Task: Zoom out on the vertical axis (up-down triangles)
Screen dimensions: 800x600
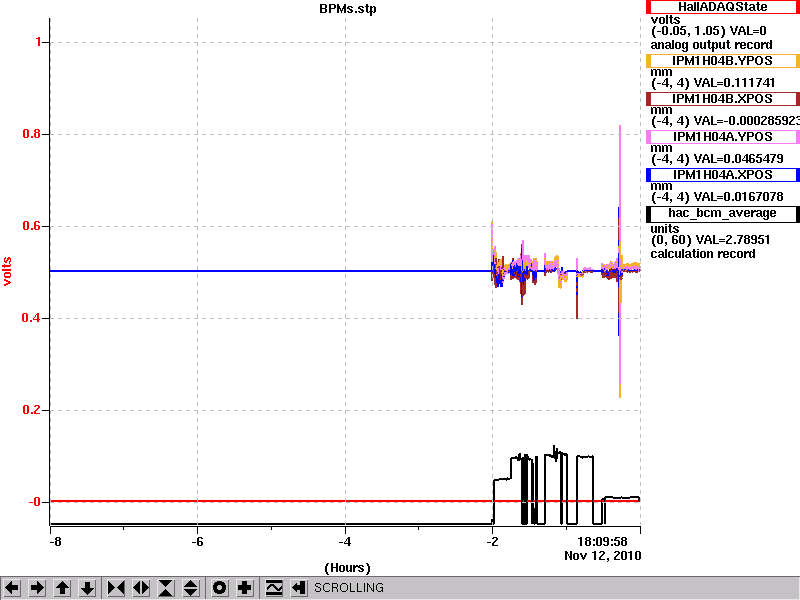Action: pyautogui.click(x=191, y=588)
